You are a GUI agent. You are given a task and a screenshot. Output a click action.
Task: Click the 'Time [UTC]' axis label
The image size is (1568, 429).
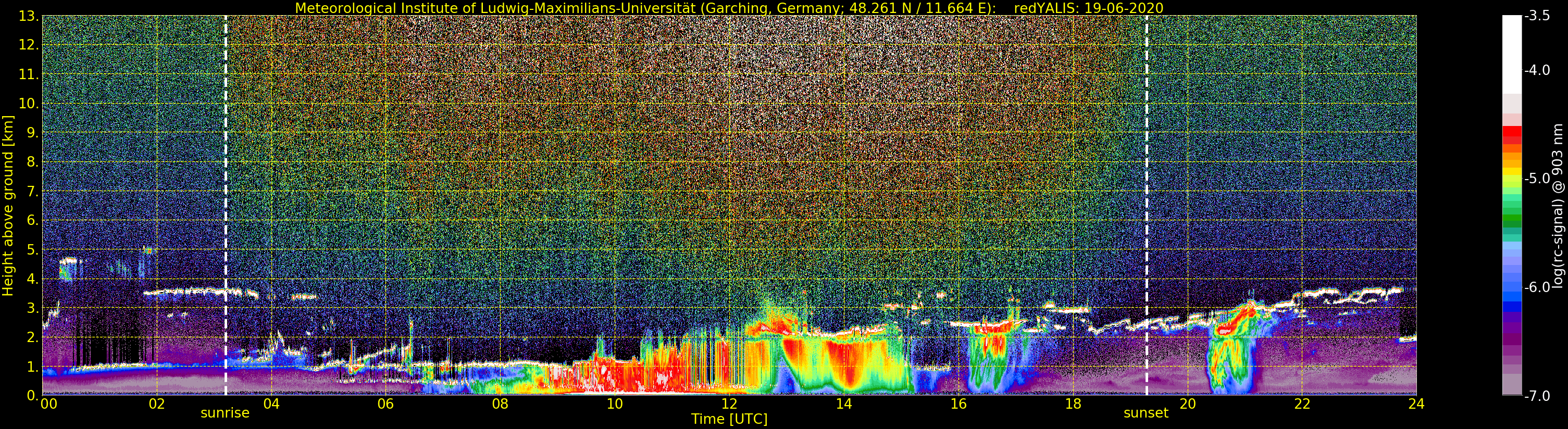pyautogui.click(x=729, y=419)
